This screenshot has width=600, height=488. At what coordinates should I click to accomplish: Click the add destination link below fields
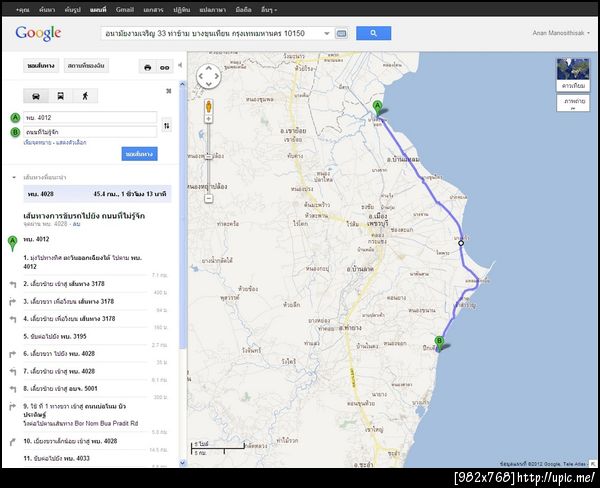(37, 143)
